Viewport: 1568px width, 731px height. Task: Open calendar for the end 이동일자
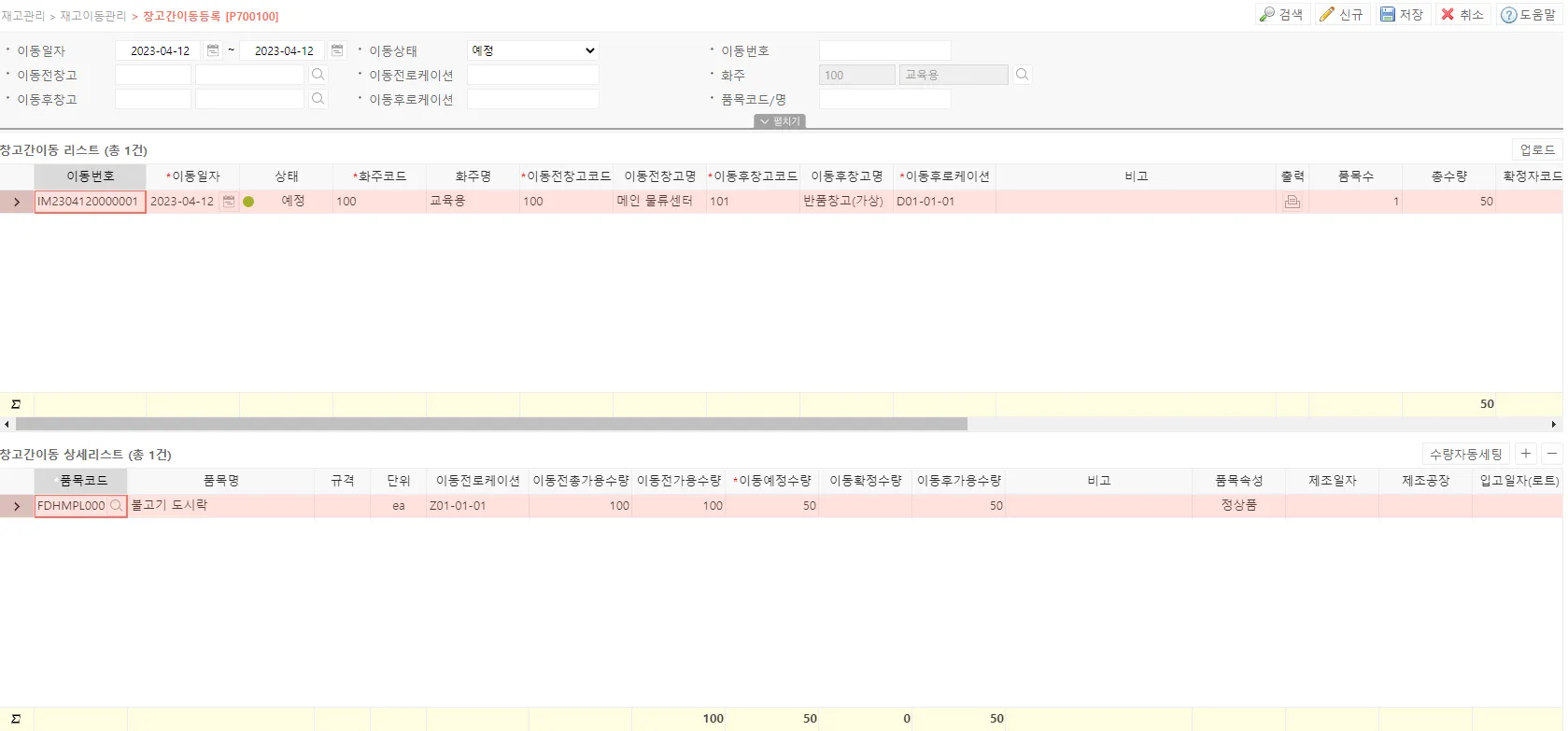pyautogui.click(x=337, y=50)
